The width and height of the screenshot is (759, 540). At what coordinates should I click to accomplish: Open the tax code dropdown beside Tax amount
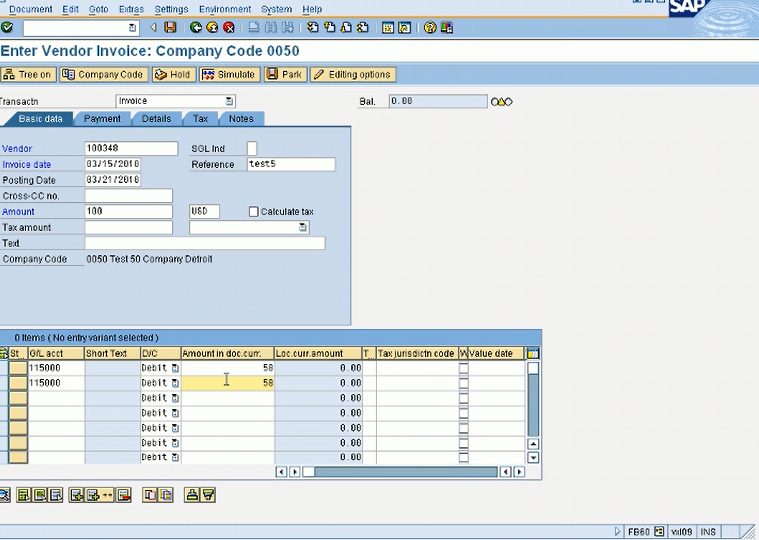click(x=303, y=227)
